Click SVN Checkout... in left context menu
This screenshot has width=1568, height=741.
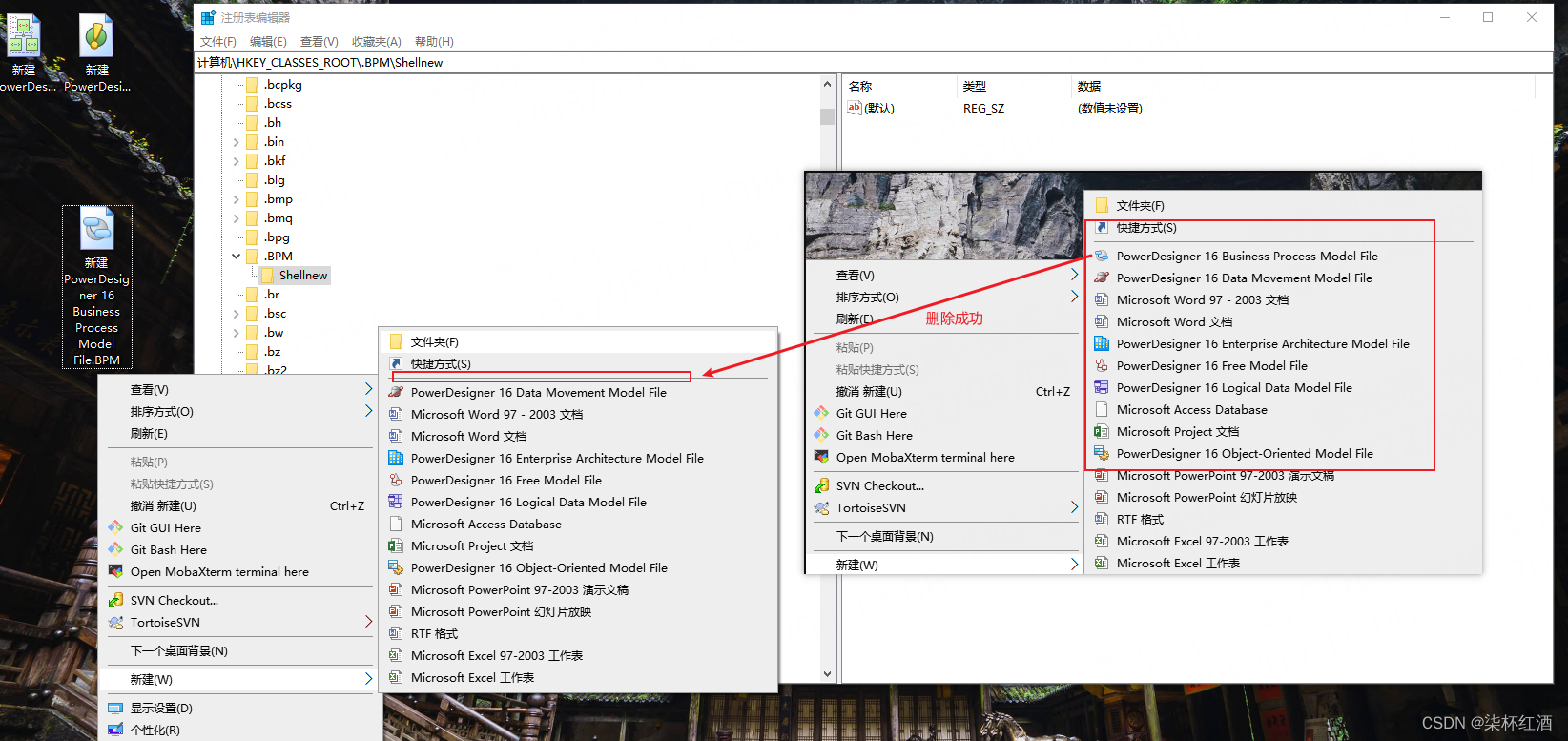[238, 601]
